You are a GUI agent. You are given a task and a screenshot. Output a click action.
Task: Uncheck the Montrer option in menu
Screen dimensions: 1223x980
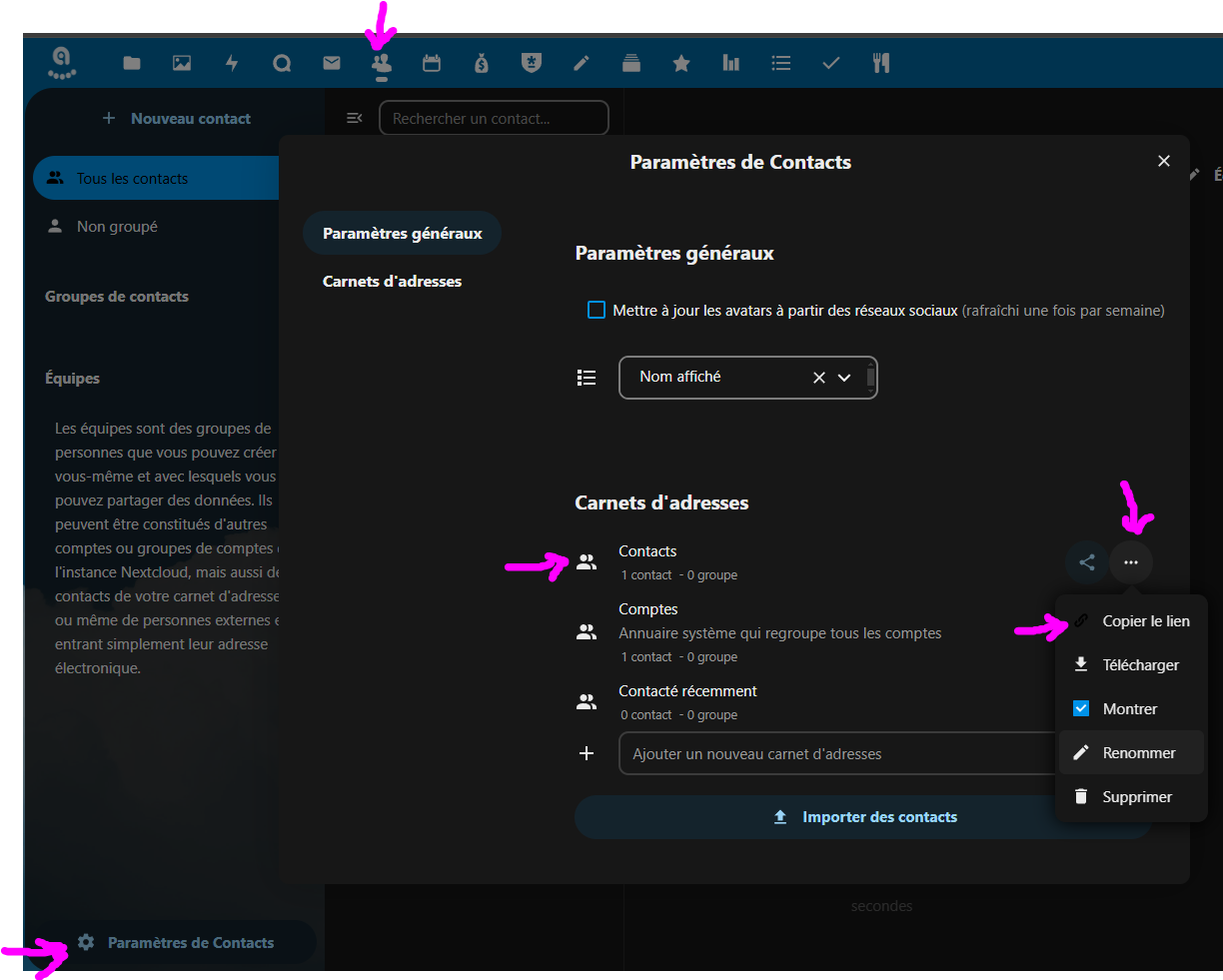click(x=1081, y=709)
